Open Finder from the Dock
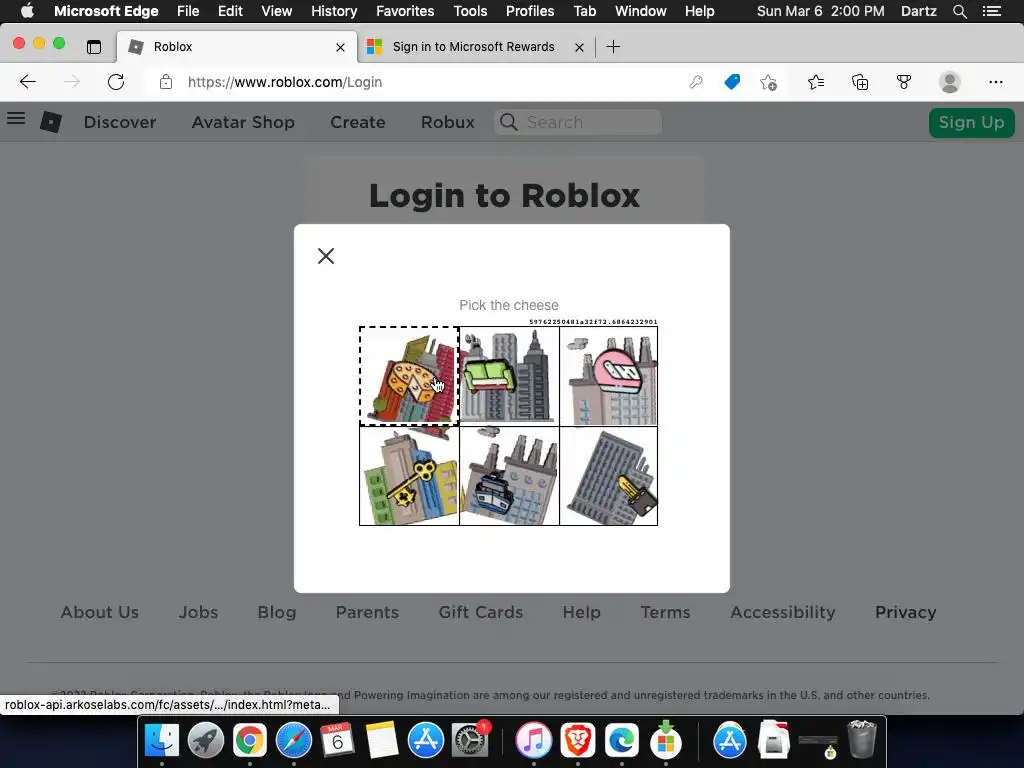The height and width of the screenshot is (768, 1024). [161, 741]
